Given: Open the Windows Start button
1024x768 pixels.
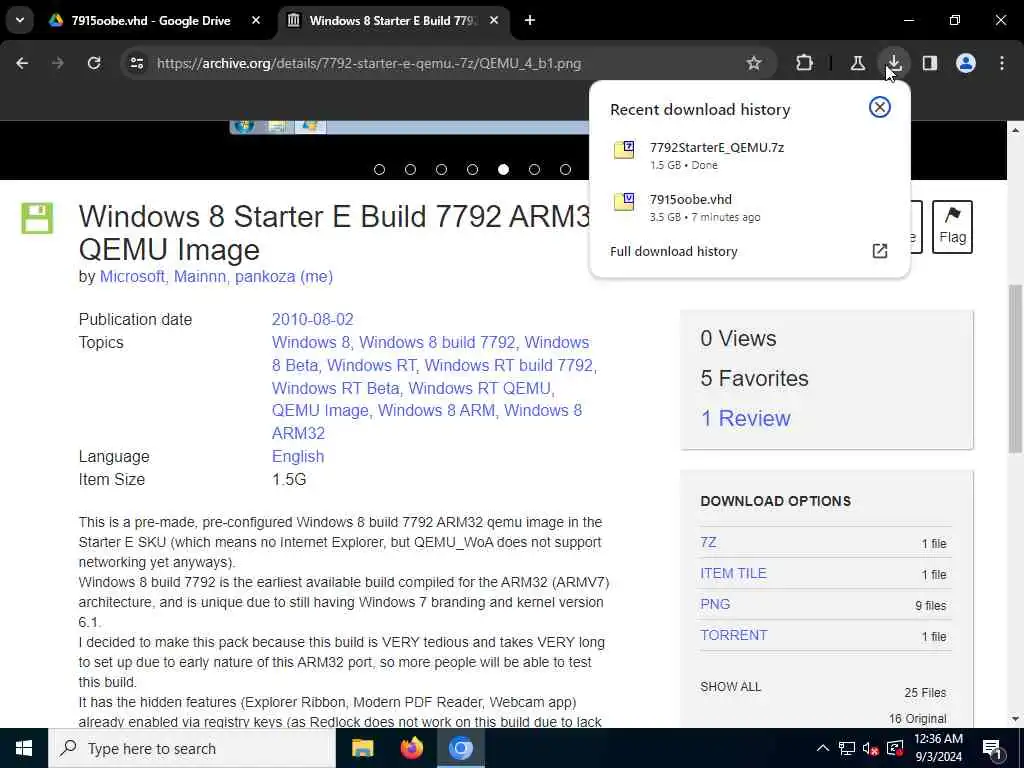Looking at the screenshot, I should tap(24, 748).
